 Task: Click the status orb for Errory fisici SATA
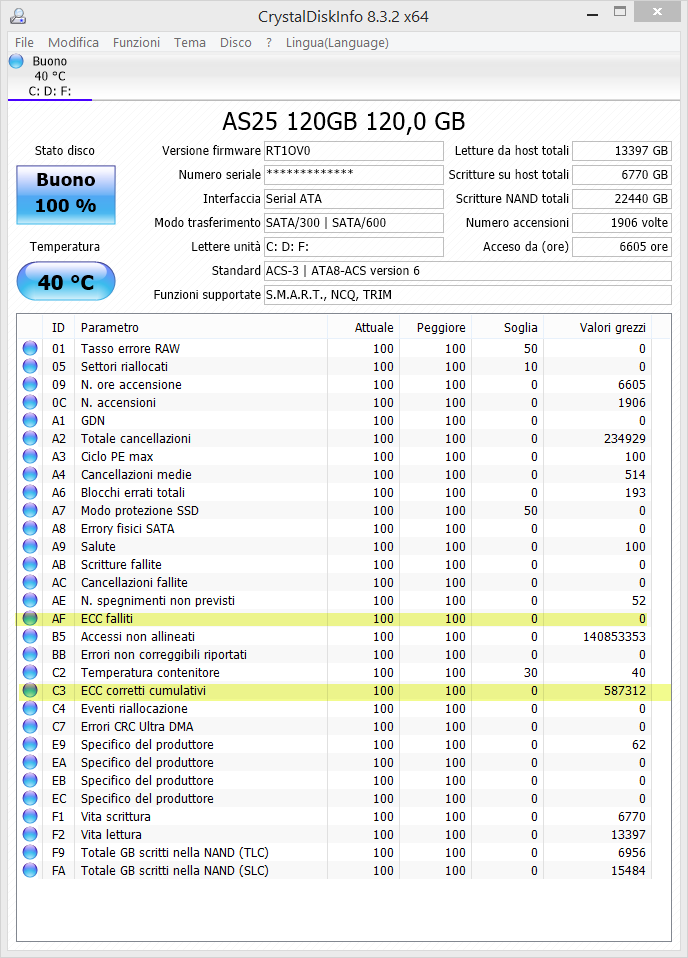pyautogui.click(x=30, y=528)
